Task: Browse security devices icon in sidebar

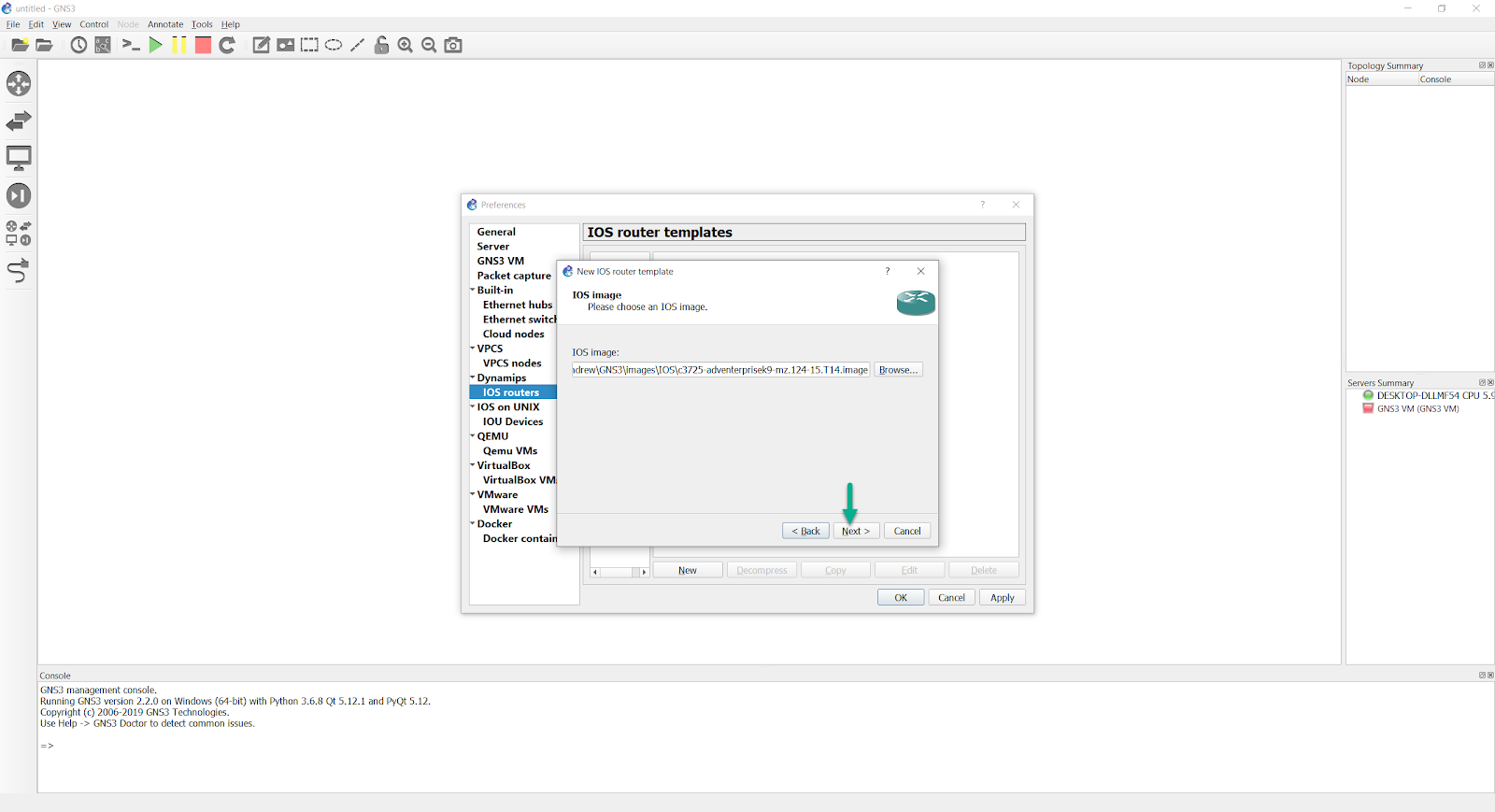Action: coord(19,195)
